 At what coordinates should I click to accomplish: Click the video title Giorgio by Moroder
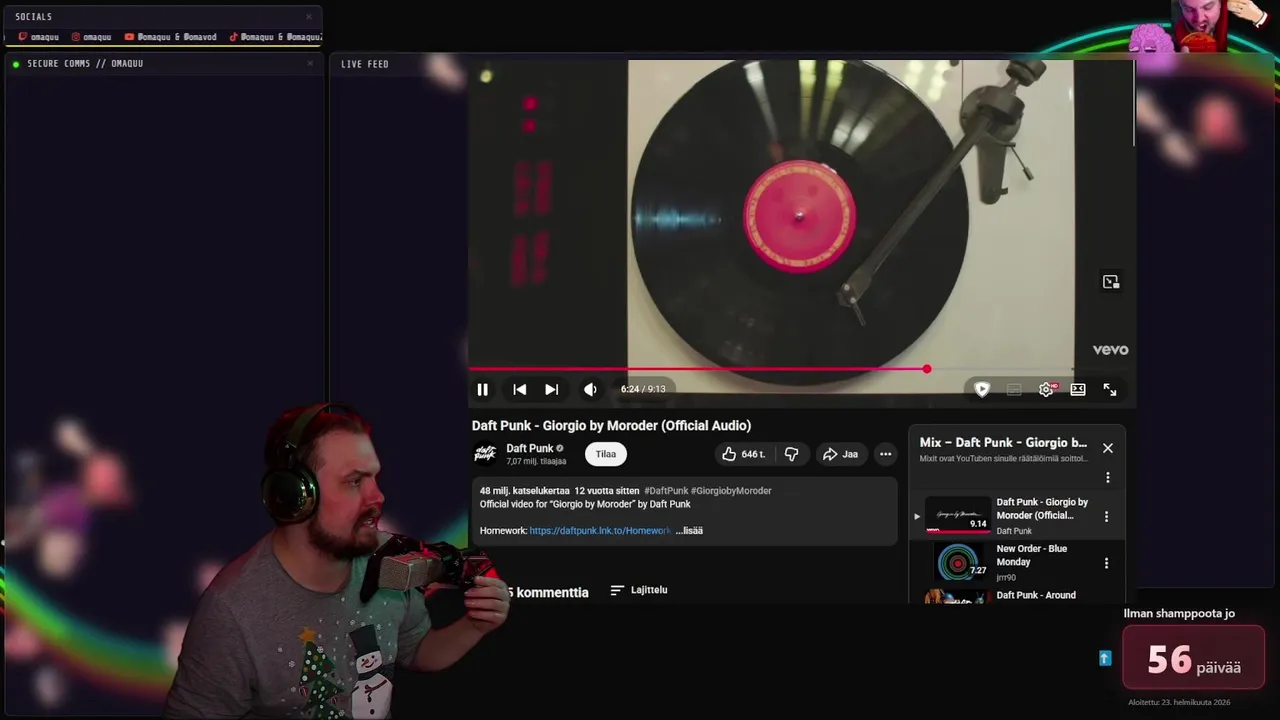coord(611,426)
